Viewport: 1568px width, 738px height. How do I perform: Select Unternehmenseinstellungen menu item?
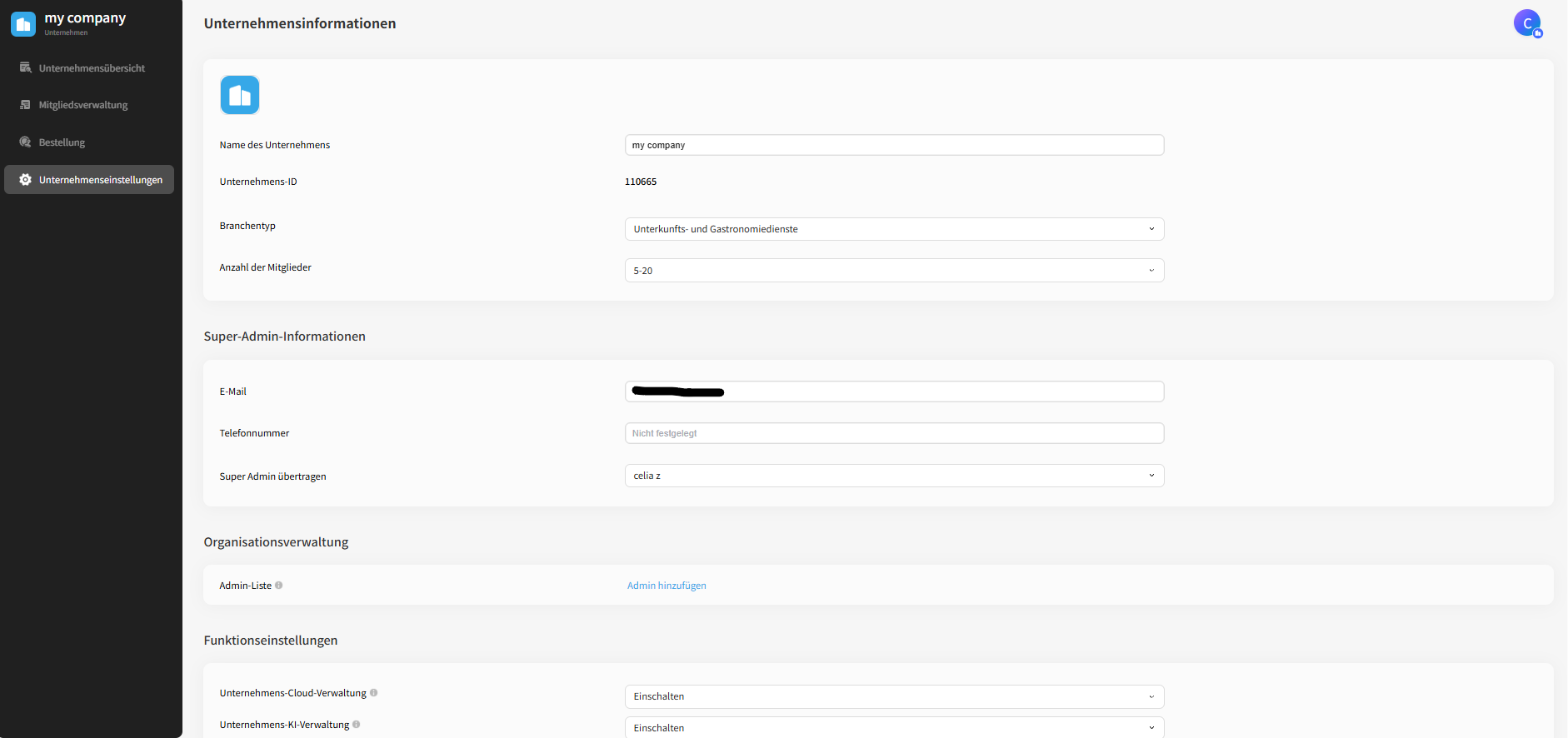[x=89, y=180]
